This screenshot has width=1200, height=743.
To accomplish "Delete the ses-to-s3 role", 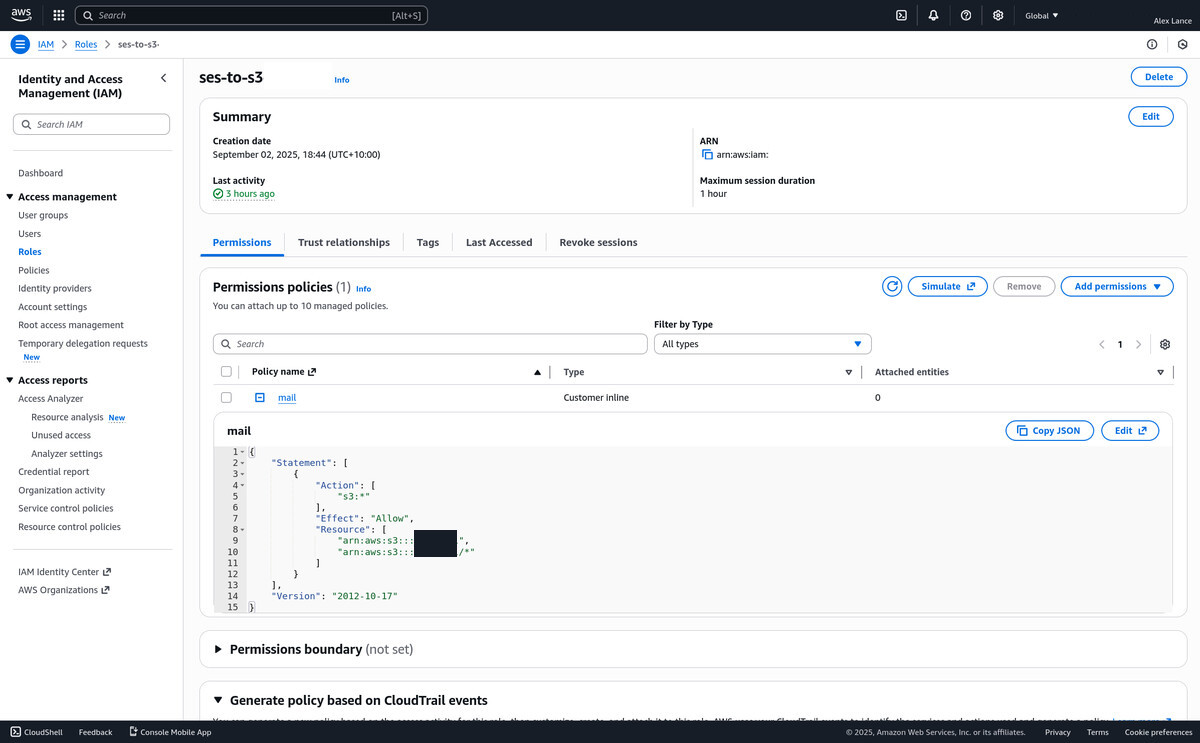I will tap(1158, 77).
